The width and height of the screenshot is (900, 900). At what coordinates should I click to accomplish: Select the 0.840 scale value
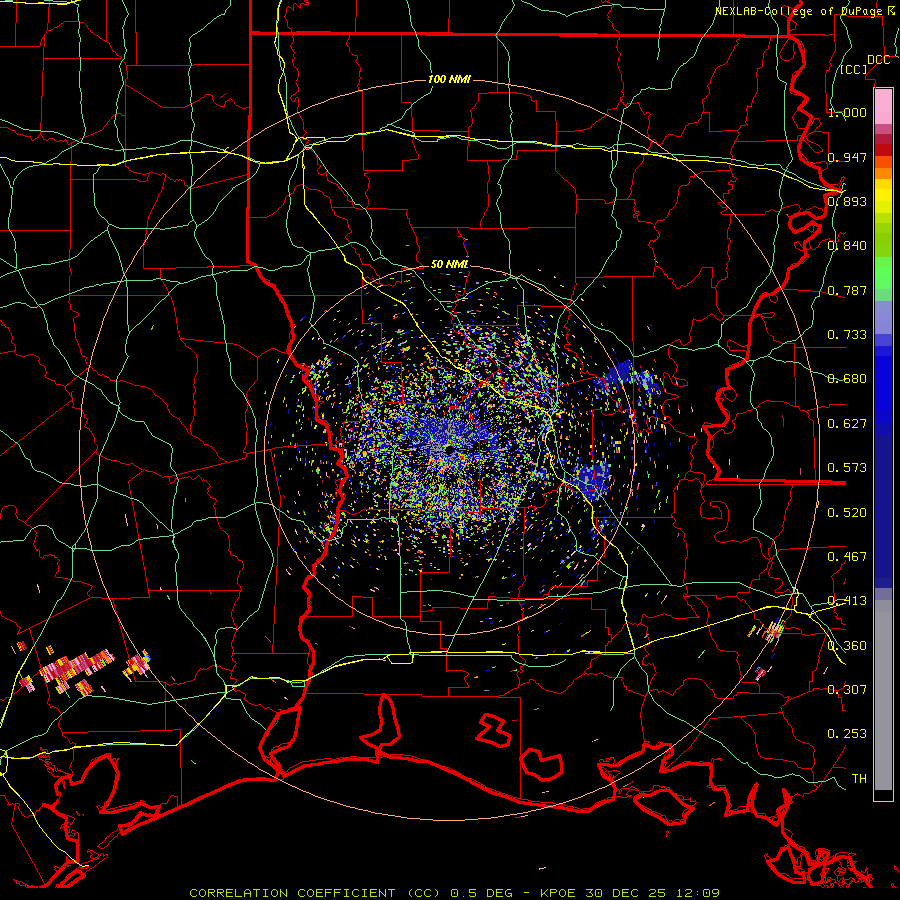click(847, 246)
